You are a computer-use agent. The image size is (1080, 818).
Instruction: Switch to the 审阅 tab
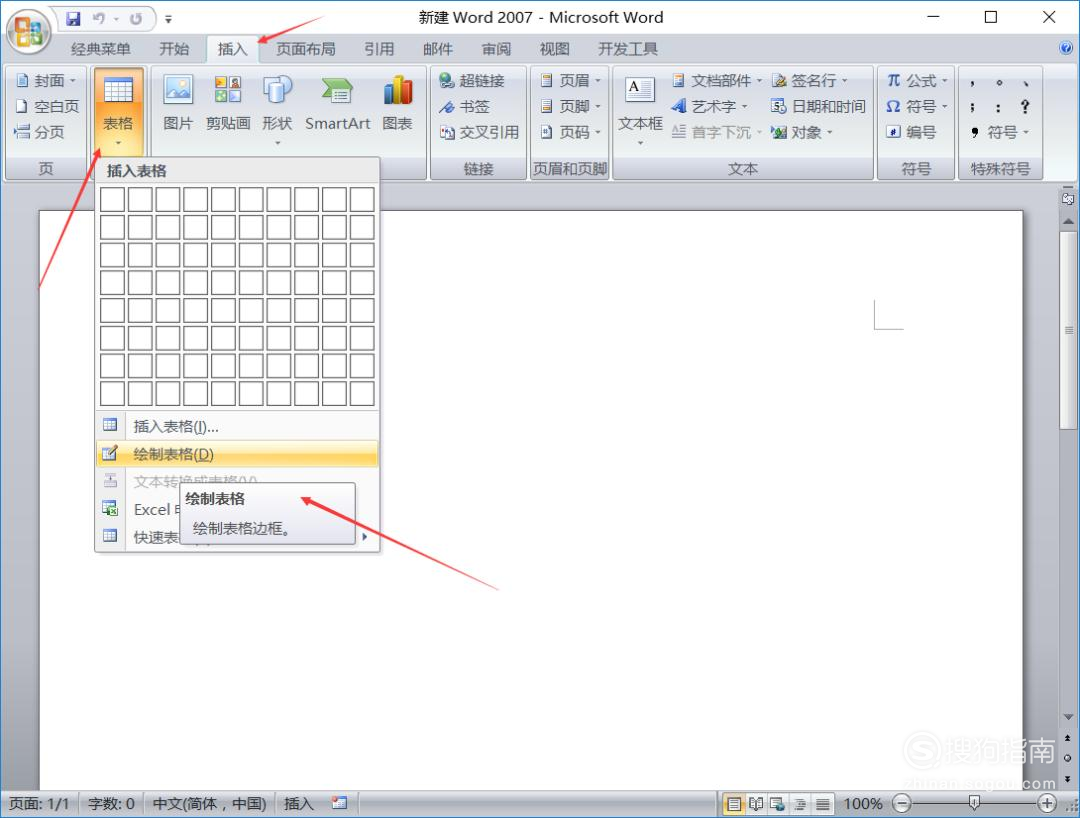496,49
